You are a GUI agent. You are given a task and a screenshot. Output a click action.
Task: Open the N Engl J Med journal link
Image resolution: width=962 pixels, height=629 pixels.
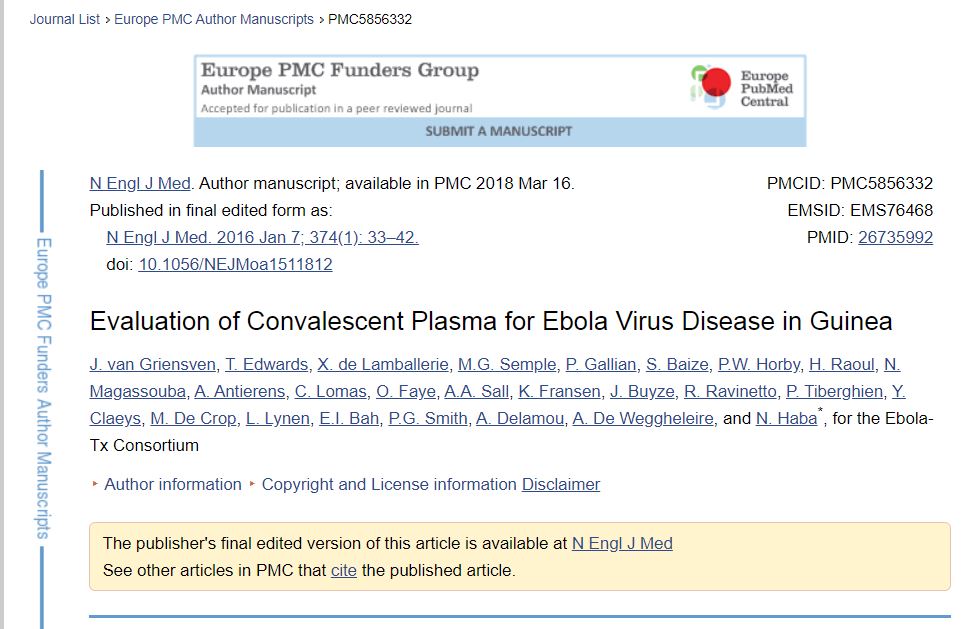[140, 184]
